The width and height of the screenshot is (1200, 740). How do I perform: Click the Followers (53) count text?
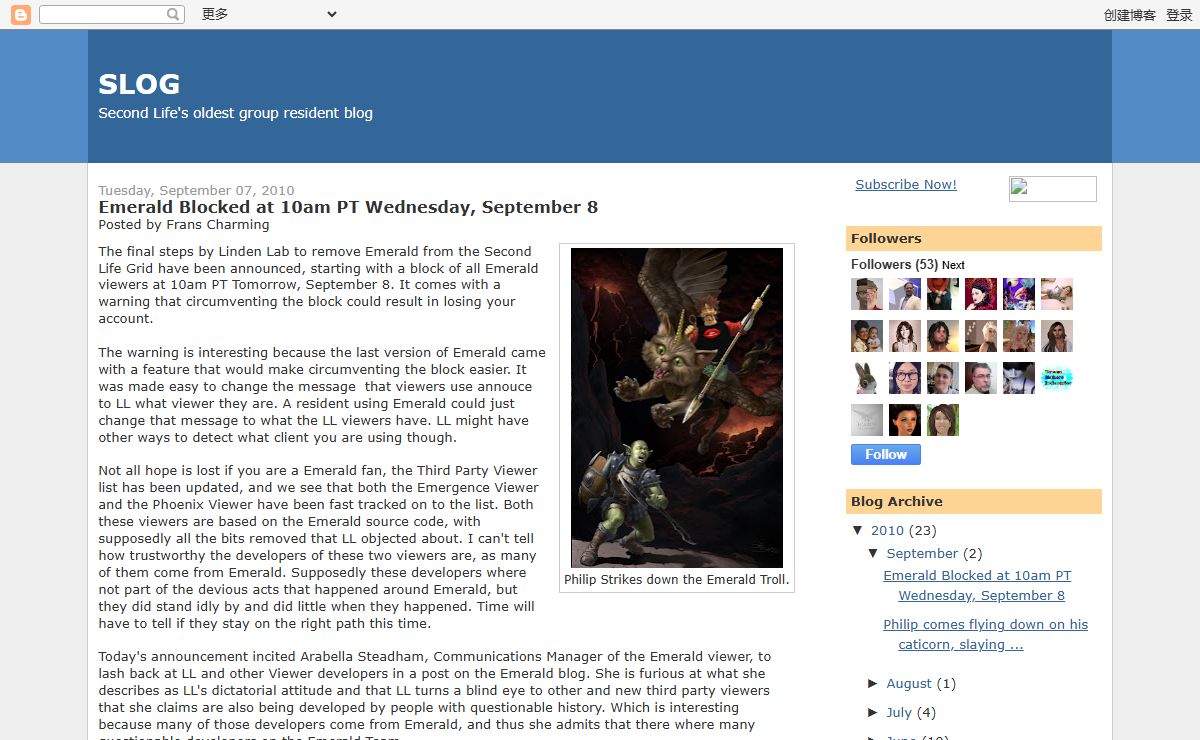895,264
